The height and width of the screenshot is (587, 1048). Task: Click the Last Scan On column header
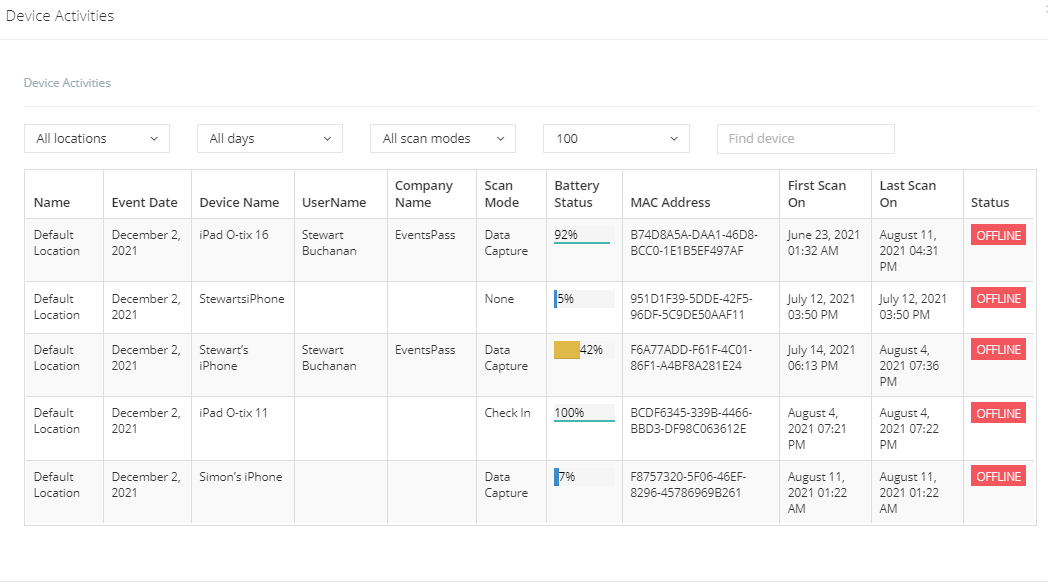coord(907,194)
